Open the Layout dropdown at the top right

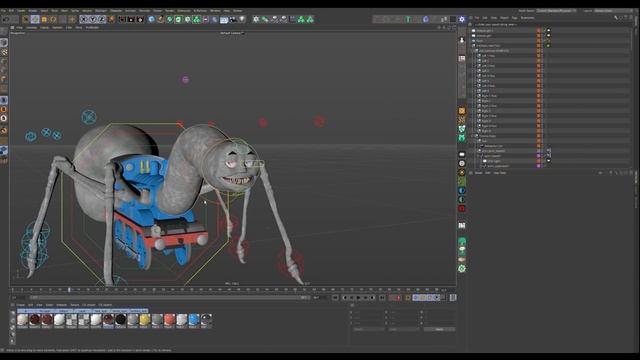[x=612, y=11]
